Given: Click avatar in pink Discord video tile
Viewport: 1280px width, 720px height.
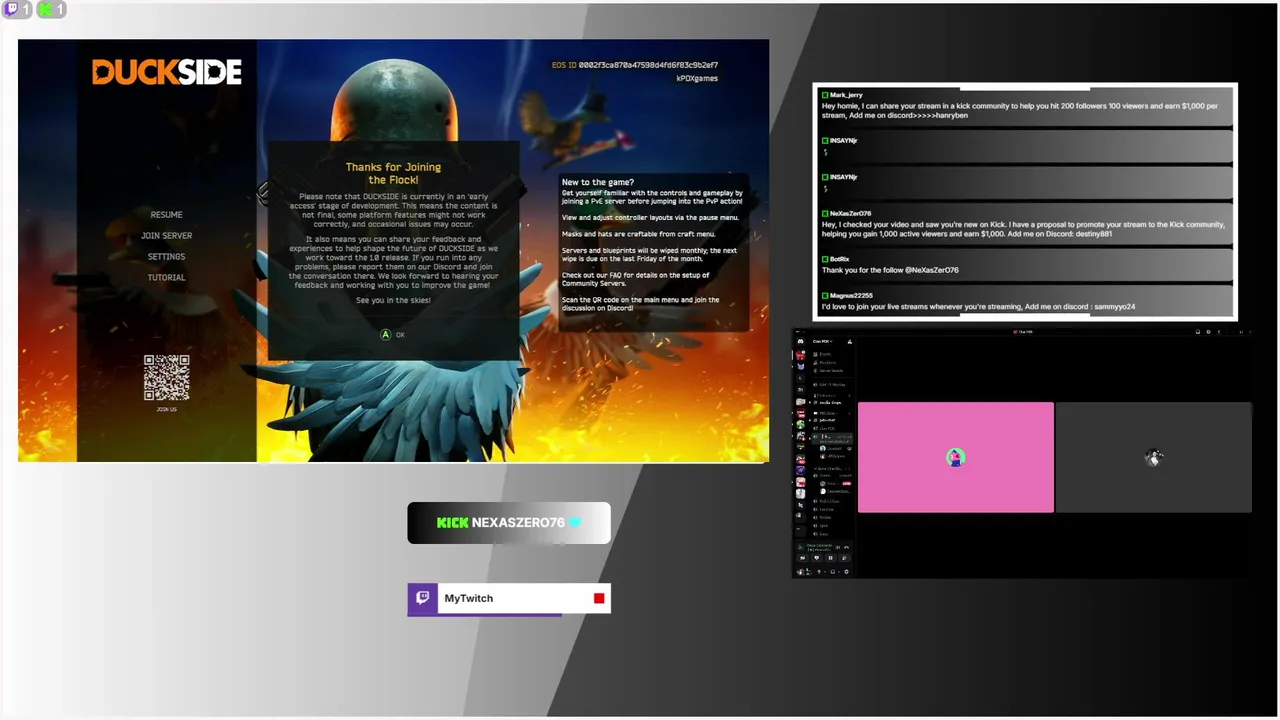Looking at the screenshot, I should click(x=956, y=457).
